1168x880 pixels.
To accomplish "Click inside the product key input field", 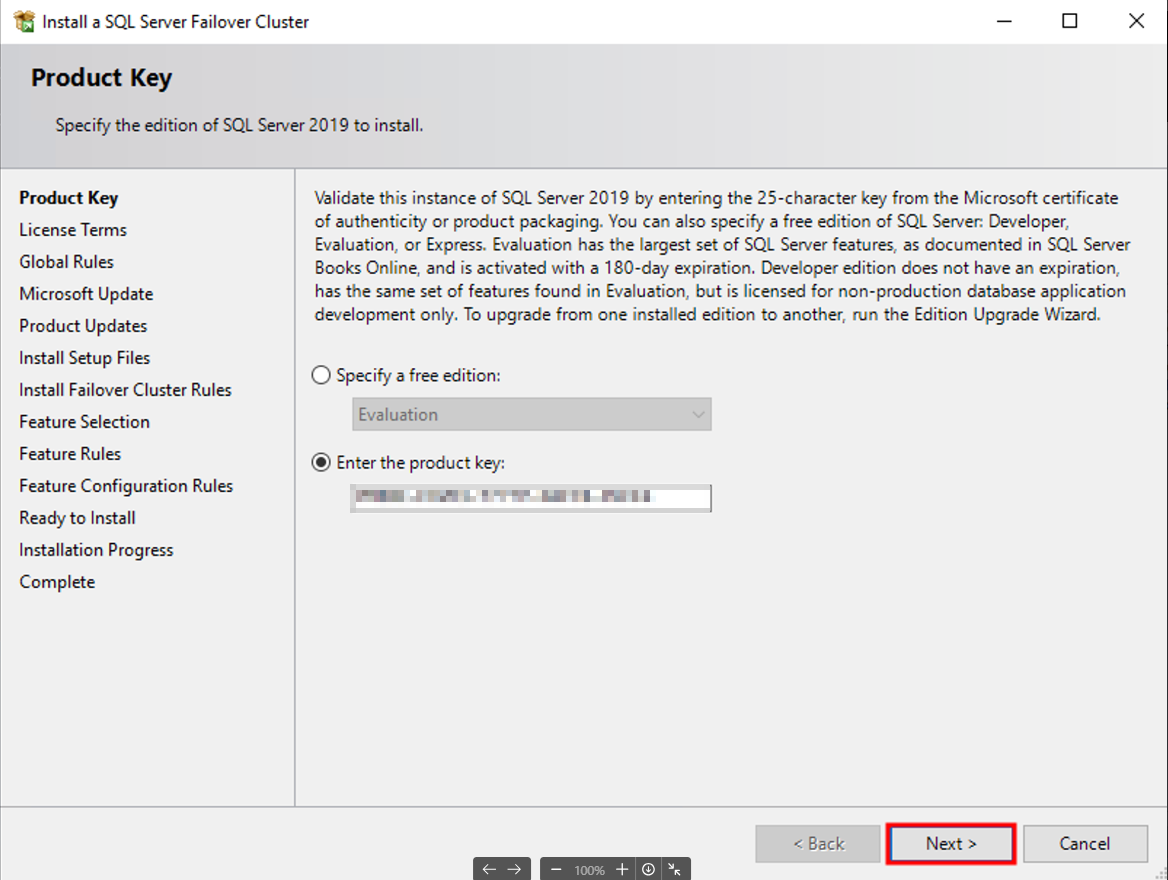I will (531, 498).
